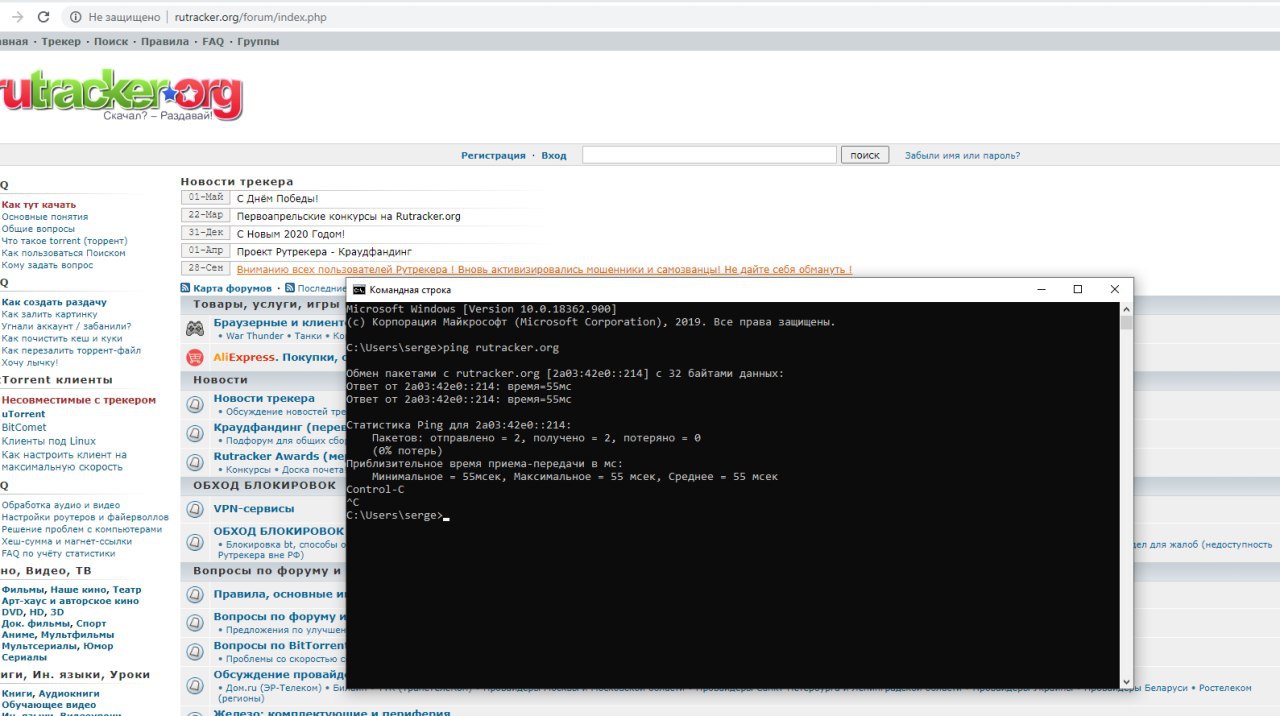
Task: Click the поиск button
Action: 865,155
